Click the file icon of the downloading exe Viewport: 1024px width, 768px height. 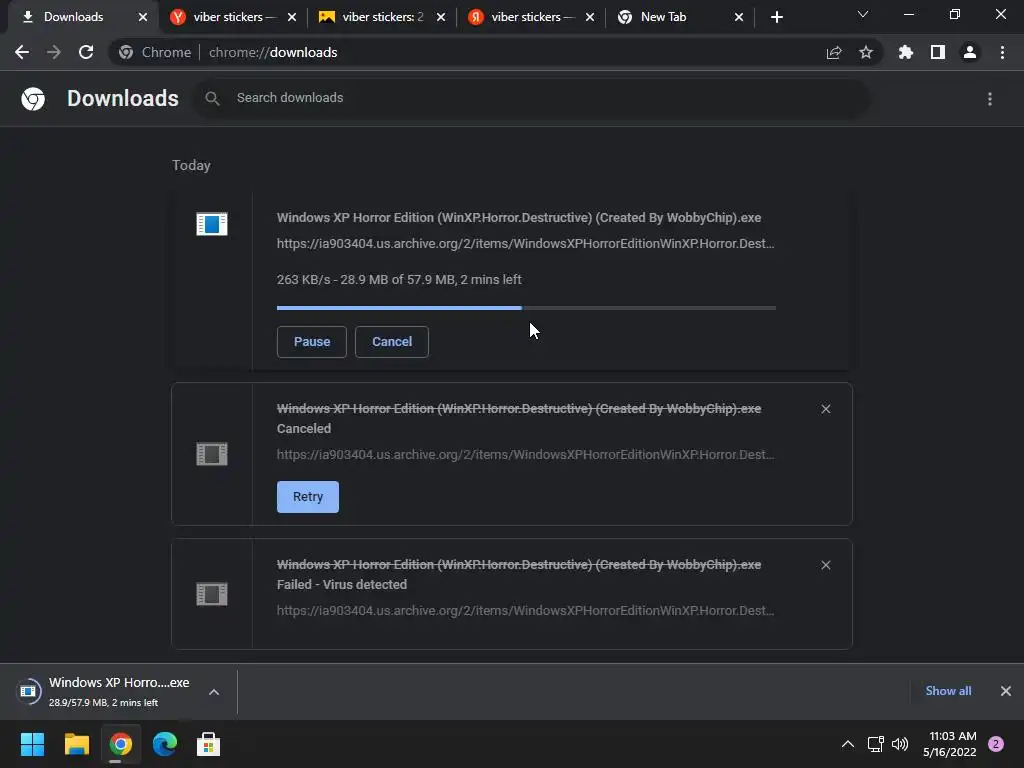pos(212,224)
